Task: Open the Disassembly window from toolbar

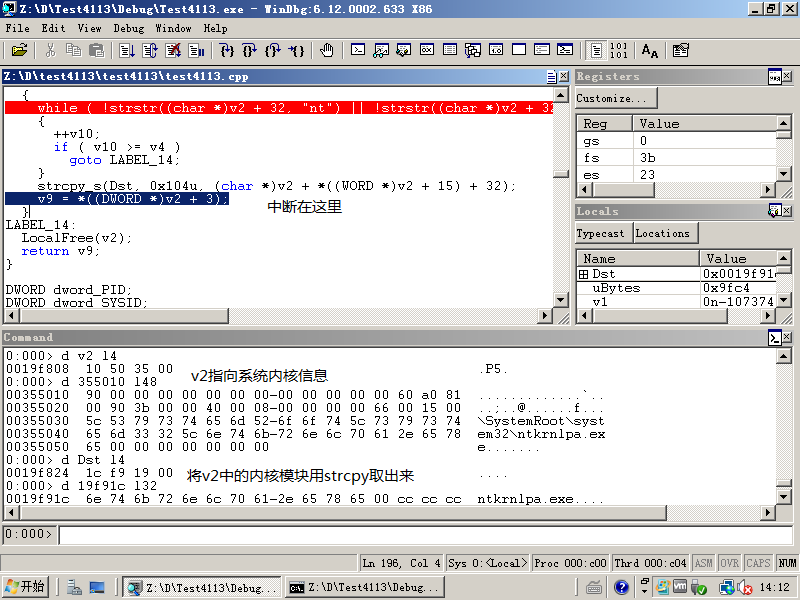Action: click(x=496, y=50)
